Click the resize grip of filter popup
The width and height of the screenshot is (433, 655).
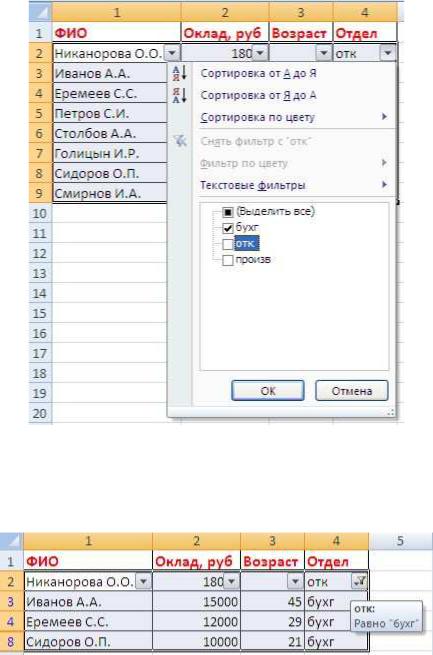[391, 412]
